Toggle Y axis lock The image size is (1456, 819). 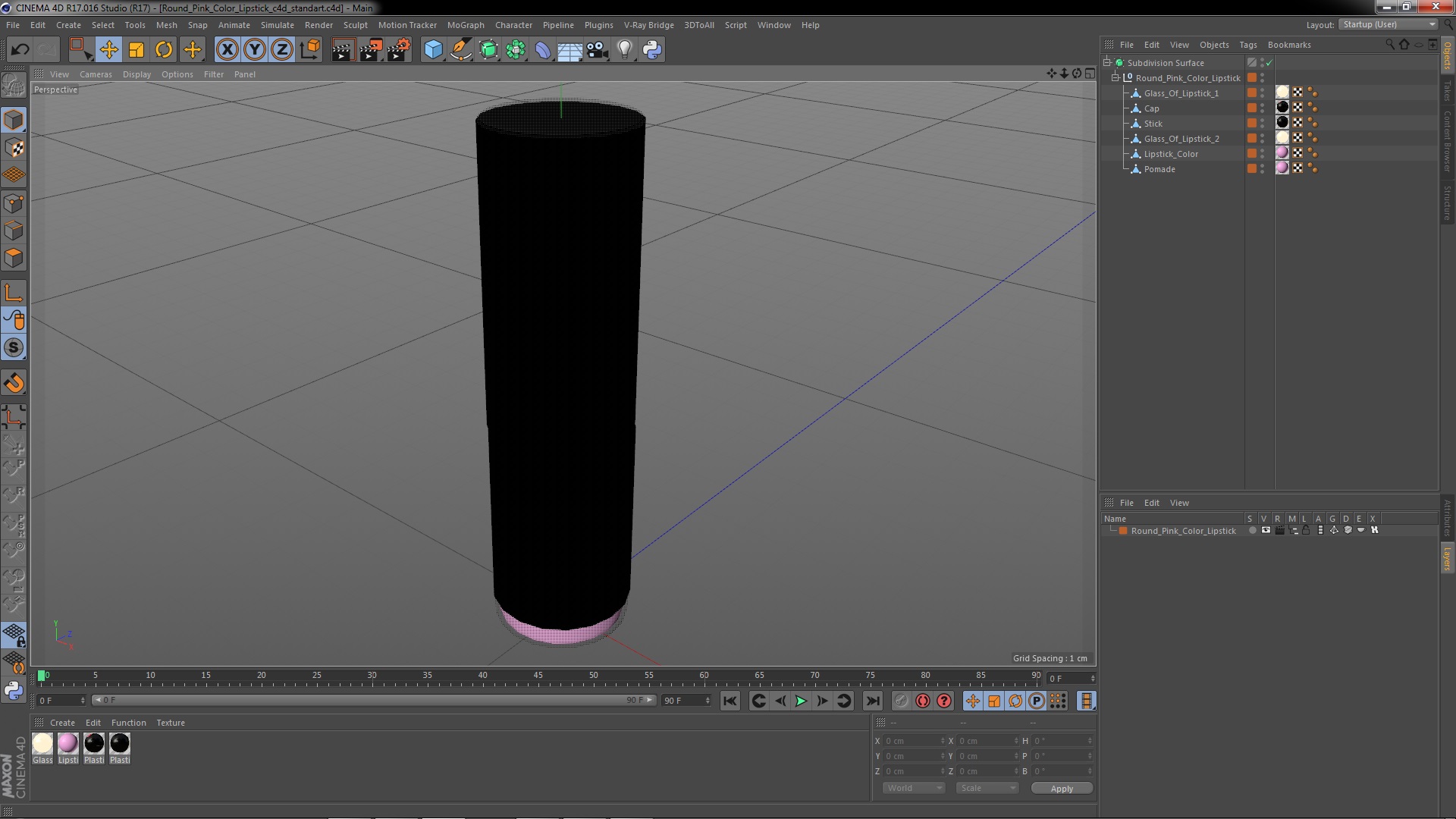tap(255, 50)
